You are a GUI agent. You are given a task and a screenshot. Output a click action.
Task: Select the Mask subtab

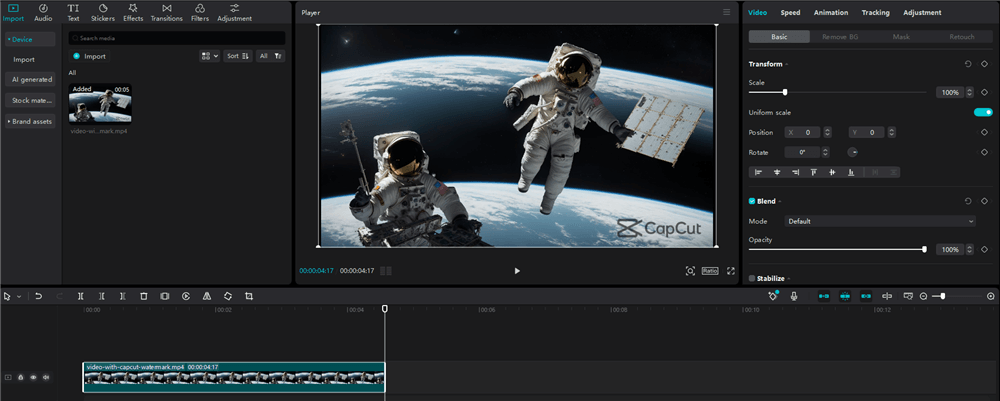coord(901,37)
